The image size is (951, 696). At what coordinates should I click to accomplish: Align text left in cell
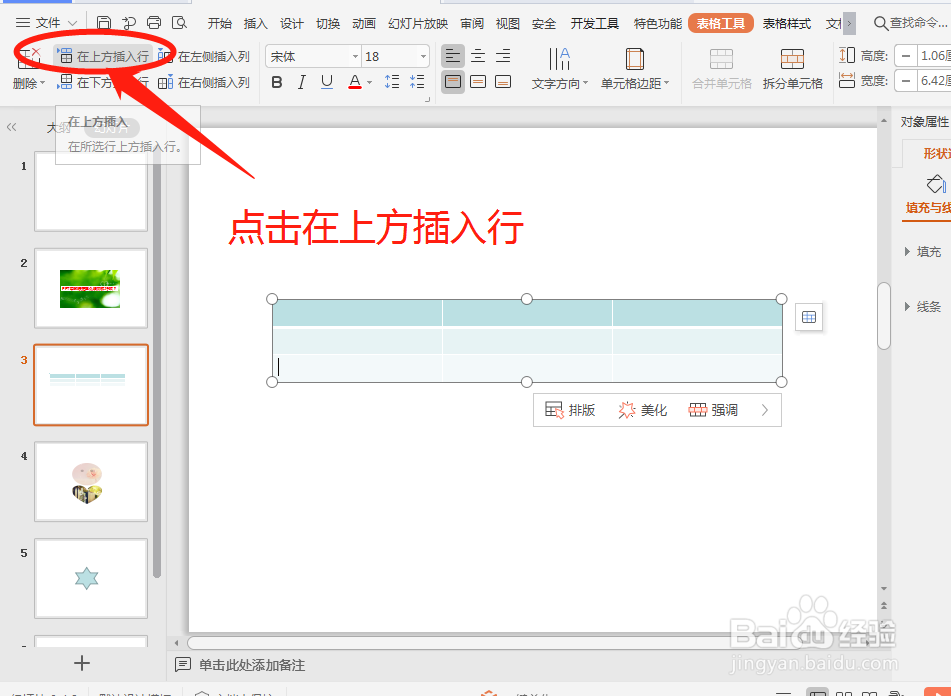click(x=452, y=56)
